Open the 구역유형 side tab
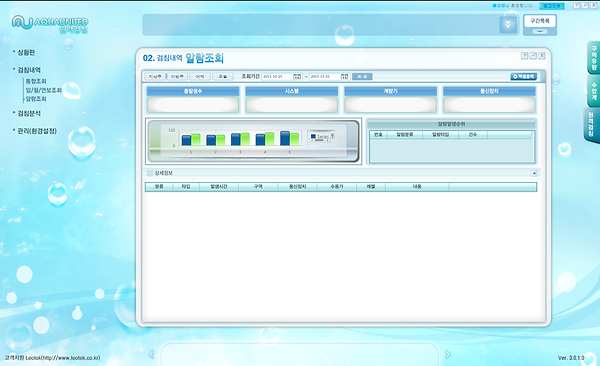Screen dimensions: 600x366 click(x=593, y=57)
